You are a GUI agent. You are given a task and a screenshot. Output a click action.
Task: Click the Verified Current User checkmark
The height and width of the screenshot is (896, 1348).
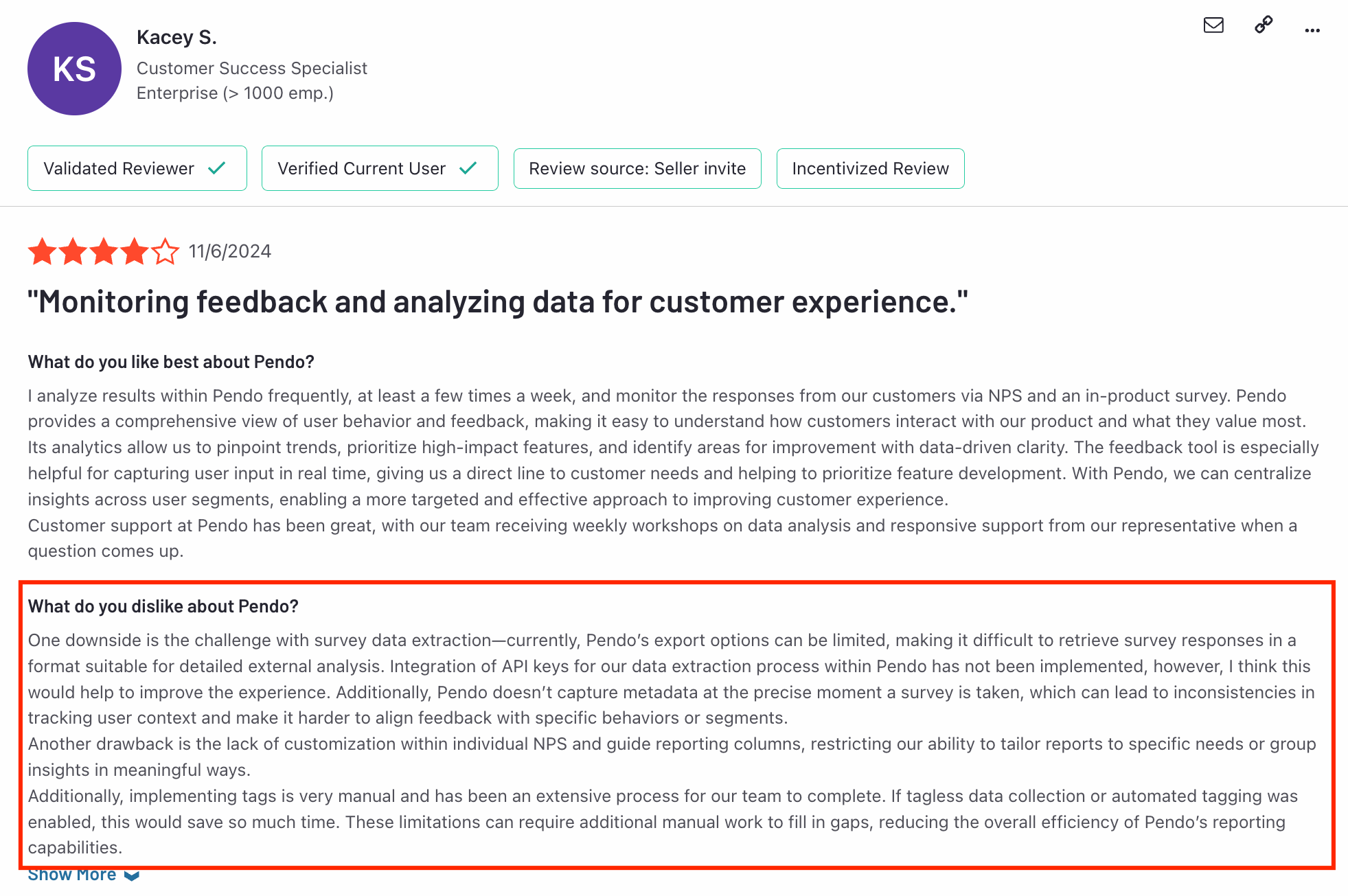[x=468, y=168]
